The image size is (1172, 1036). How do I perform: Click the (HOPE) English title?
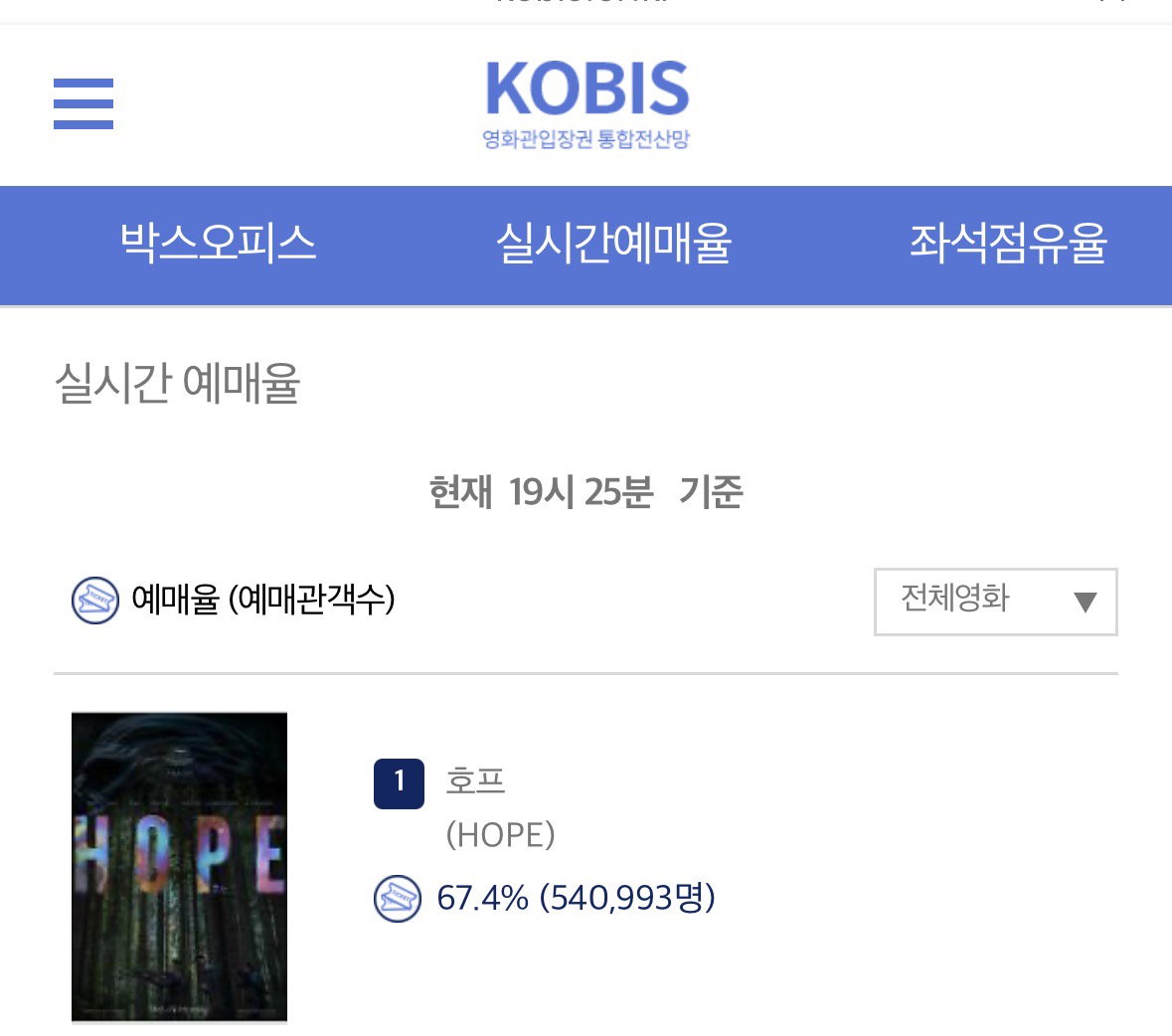[x=501, y=835]
